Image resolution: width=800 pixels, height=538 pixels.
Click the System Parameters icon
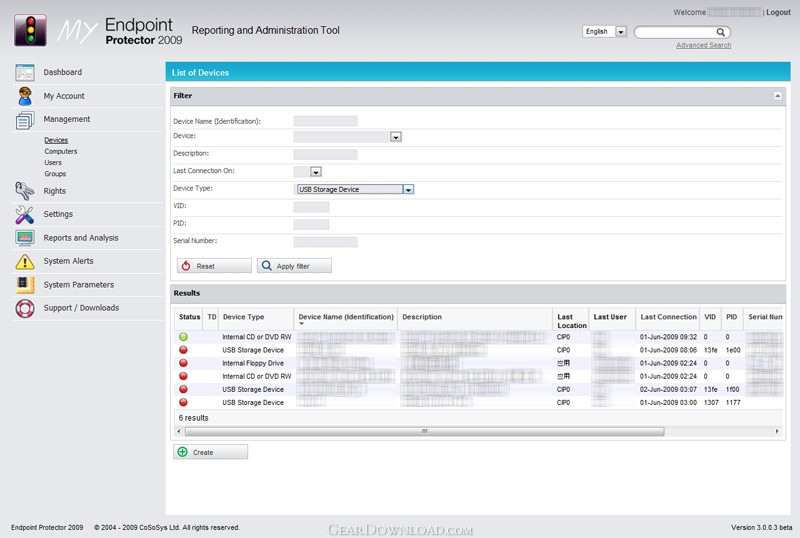click(x=24, y=285)
